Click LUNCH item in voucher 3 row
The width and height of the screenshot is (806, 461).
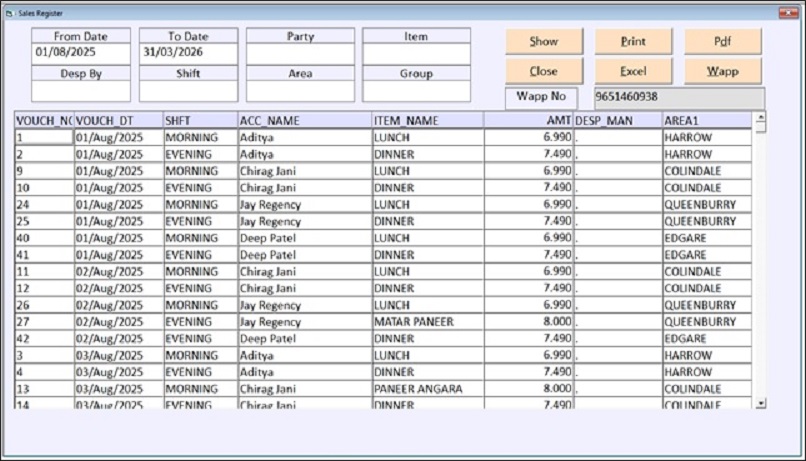point(428,356)
